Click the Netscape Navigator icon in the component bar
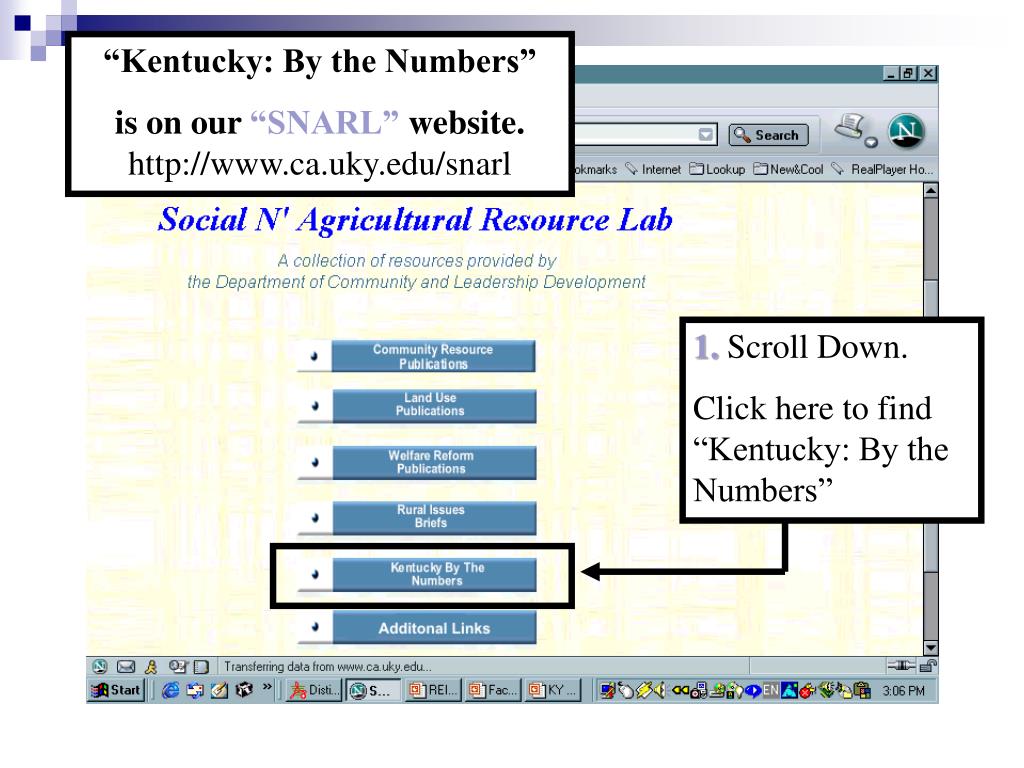This screenshot has height=768, width=1024. pyautogui.click(x=100, y=666)
